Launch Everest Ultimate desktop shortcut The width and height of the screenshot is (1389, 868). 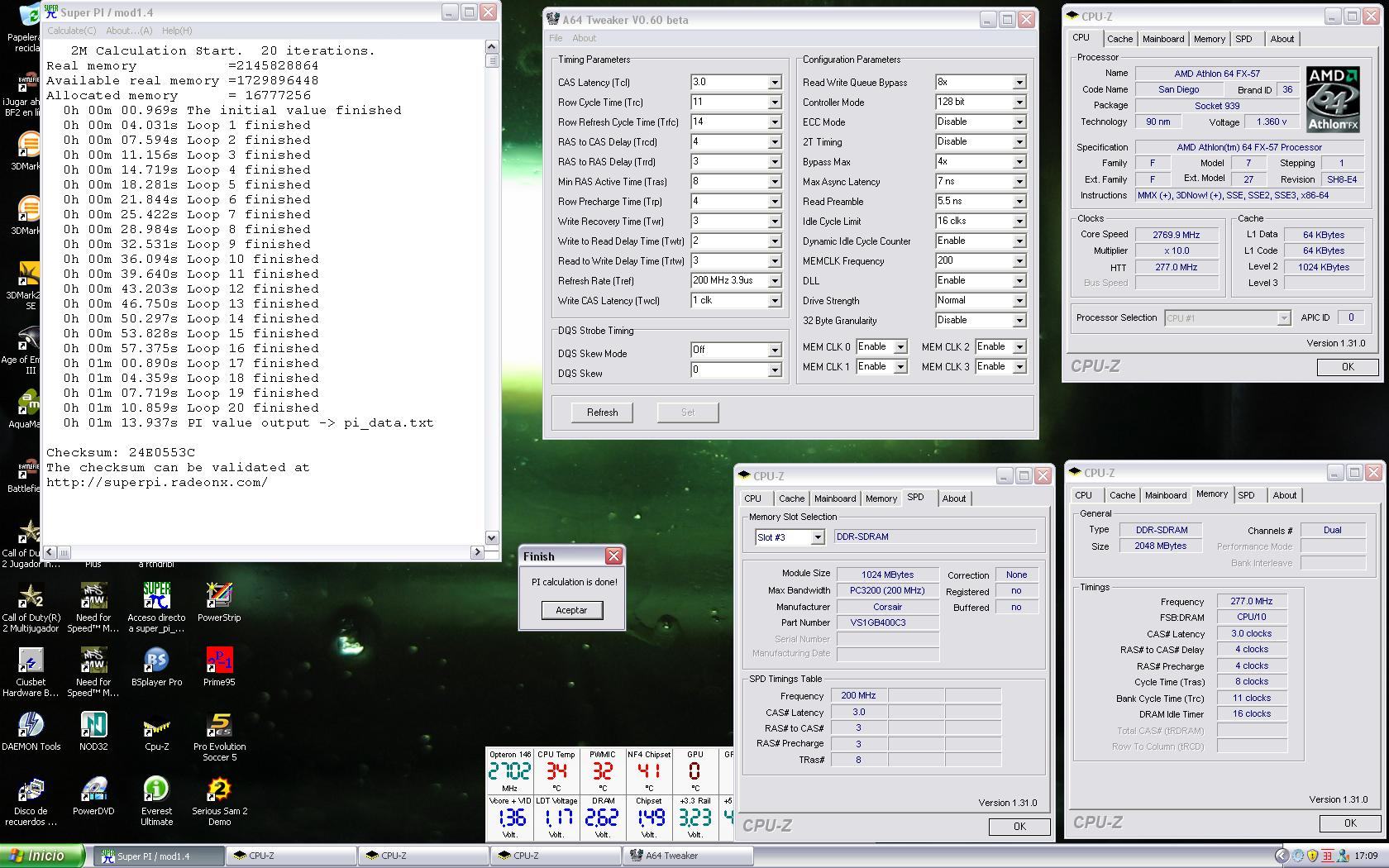156,790
